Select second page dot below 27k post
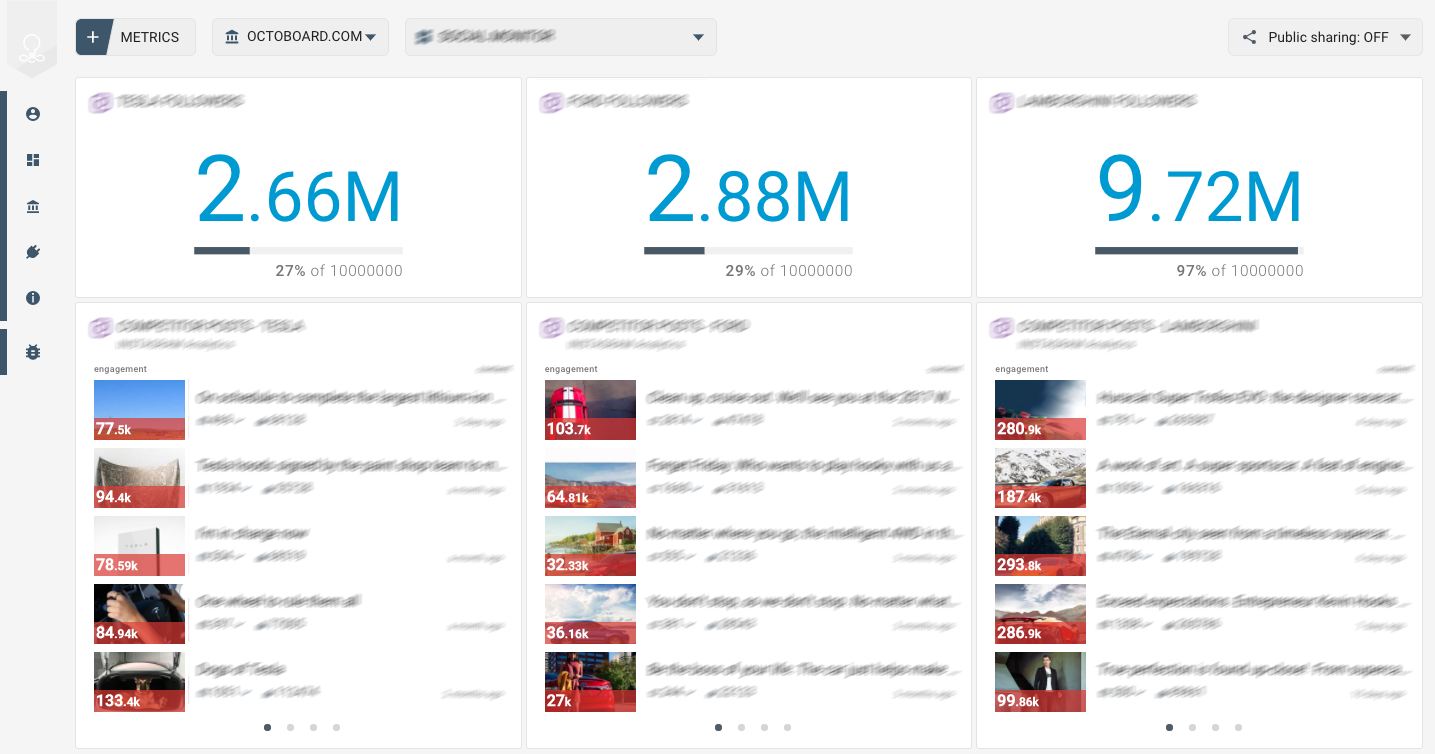 741,728
